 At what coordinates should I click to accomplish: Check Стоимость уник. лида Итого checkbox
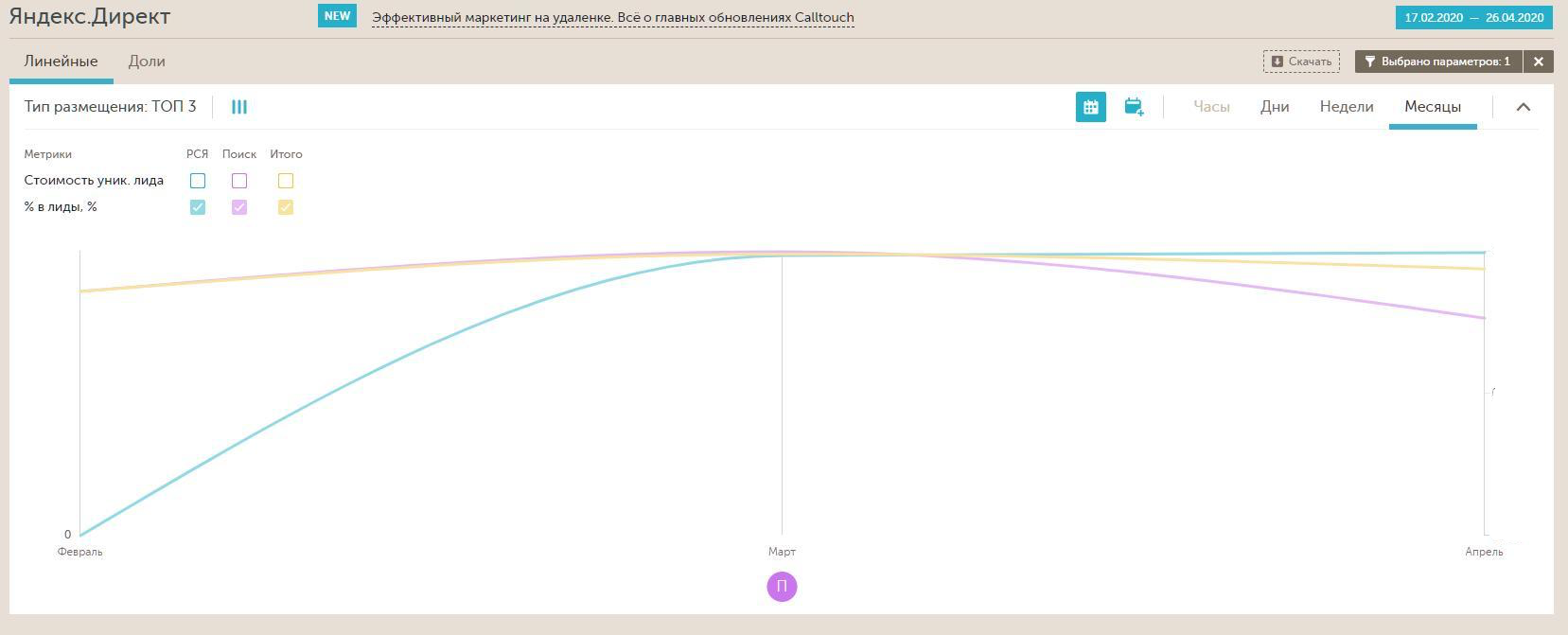click(286, 181)
